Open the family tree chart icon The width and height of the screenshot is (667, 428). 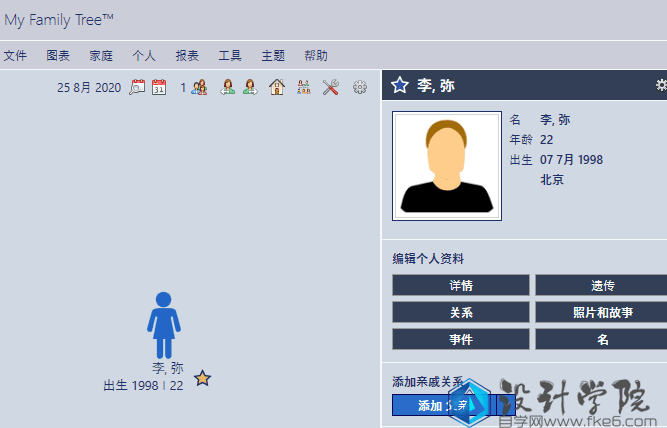click(303, 87)
